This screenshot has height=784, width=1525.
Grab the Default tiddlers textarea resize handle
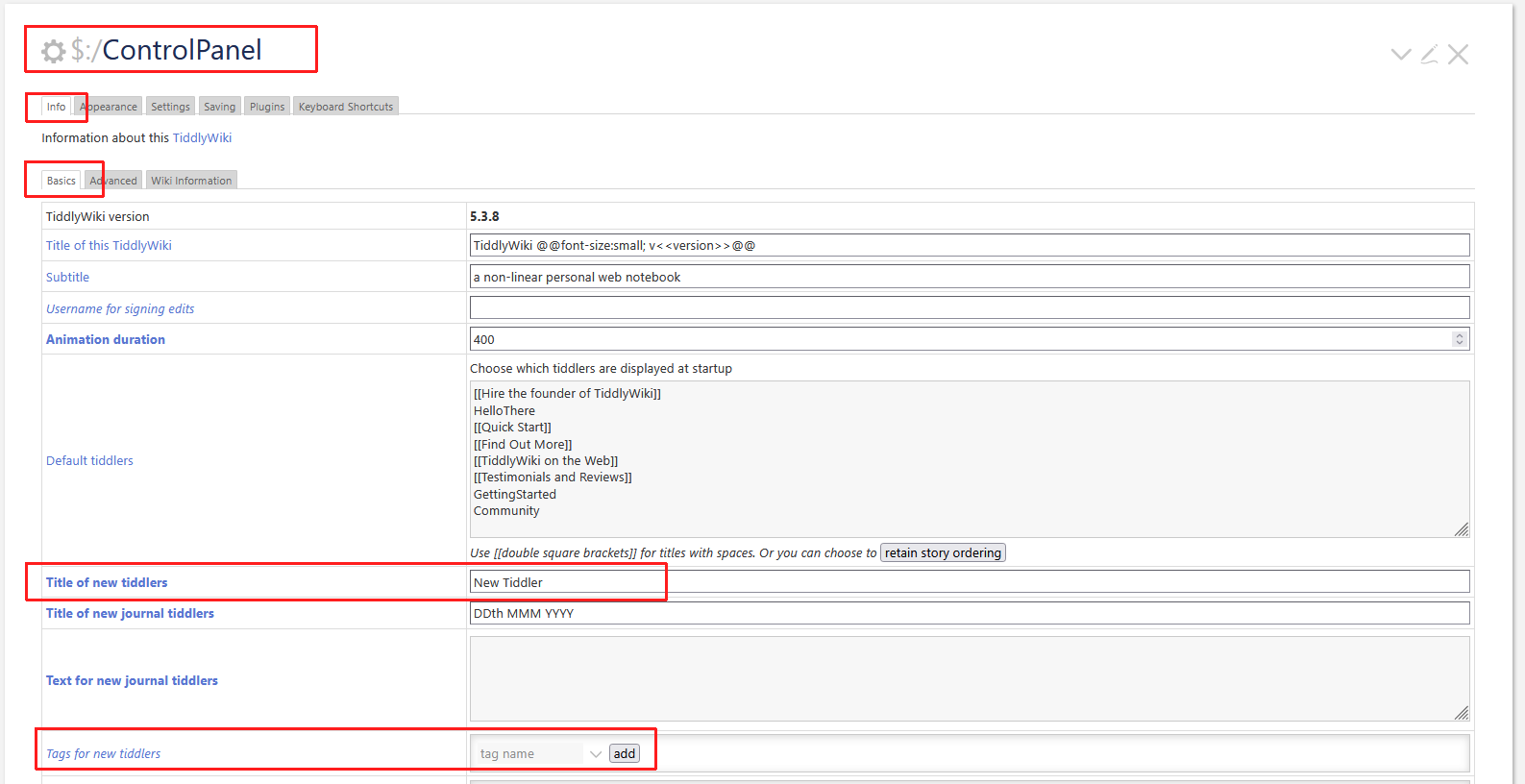pos(1461,529)
